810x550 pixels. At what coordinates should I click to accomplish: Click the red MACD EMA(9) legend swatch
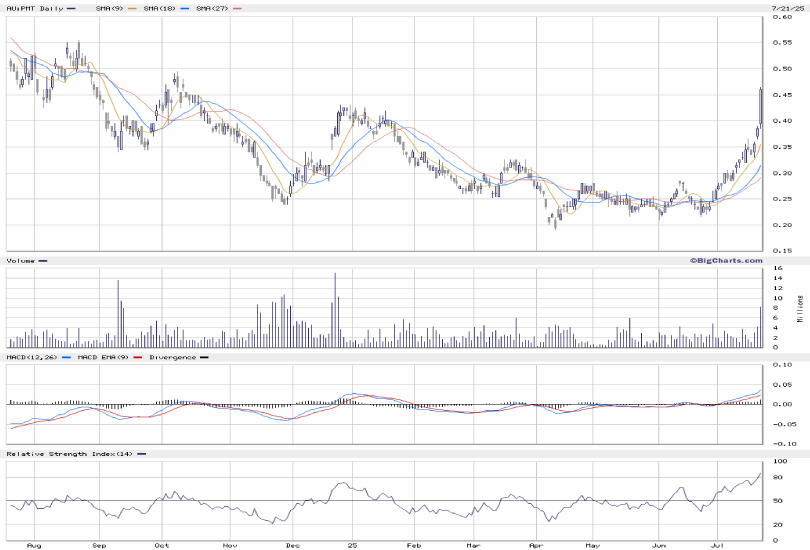[137, 357]
